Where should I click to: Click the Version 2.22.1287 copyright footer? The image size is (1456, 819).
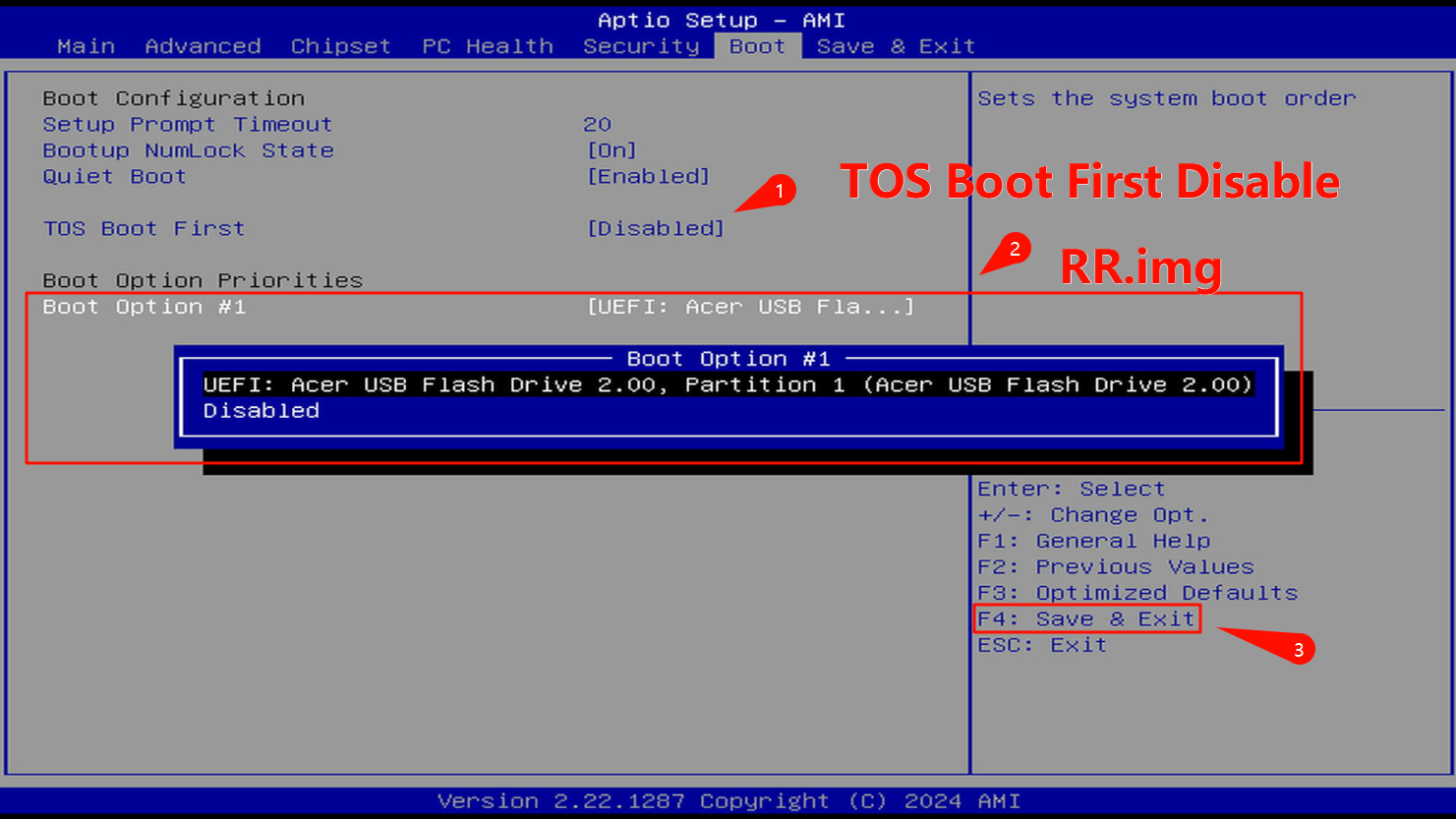[x=728, y=801]
